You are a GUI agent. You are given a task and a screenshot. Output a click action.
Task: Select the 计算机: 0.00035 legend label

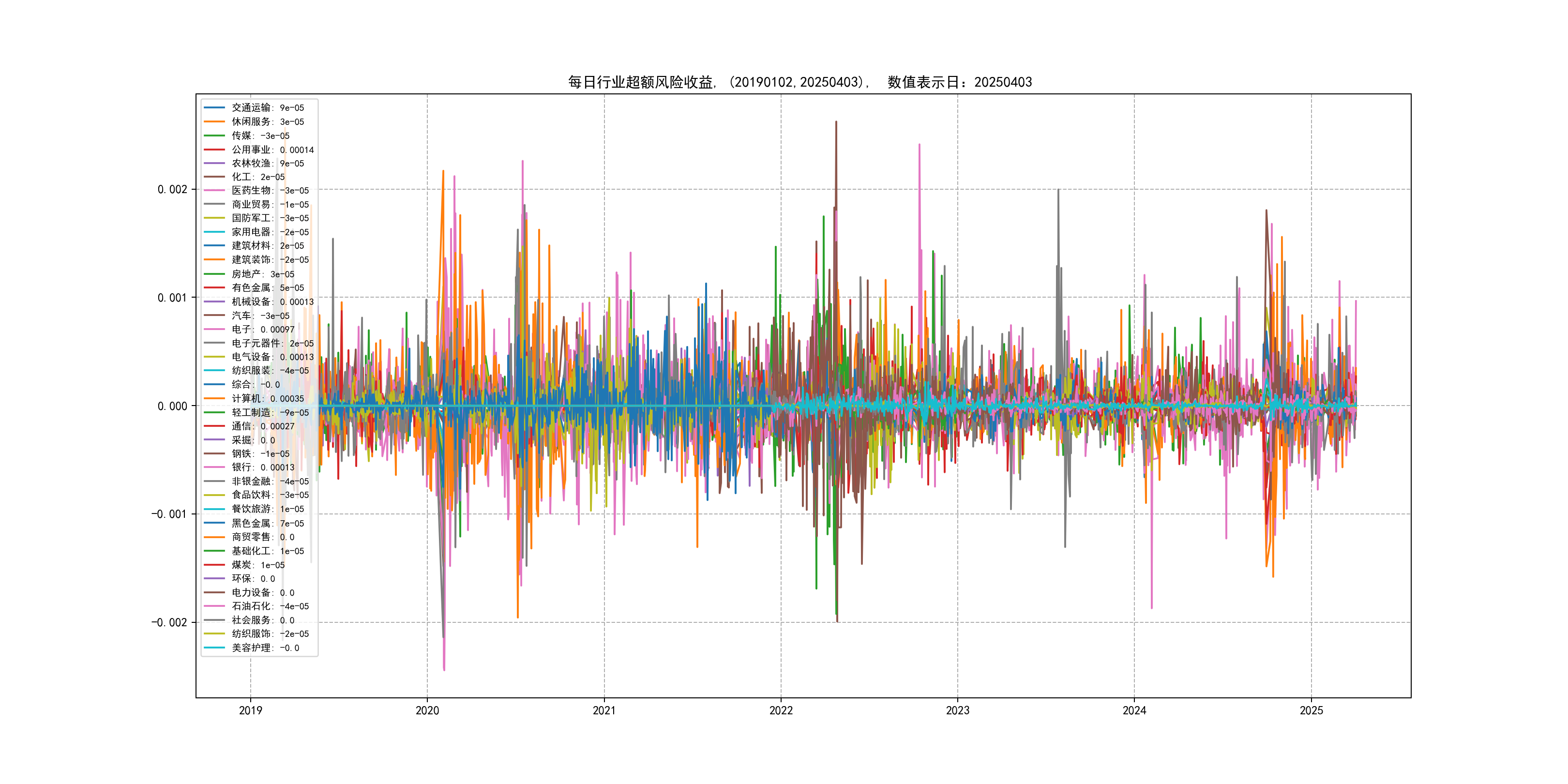[267, 399]
